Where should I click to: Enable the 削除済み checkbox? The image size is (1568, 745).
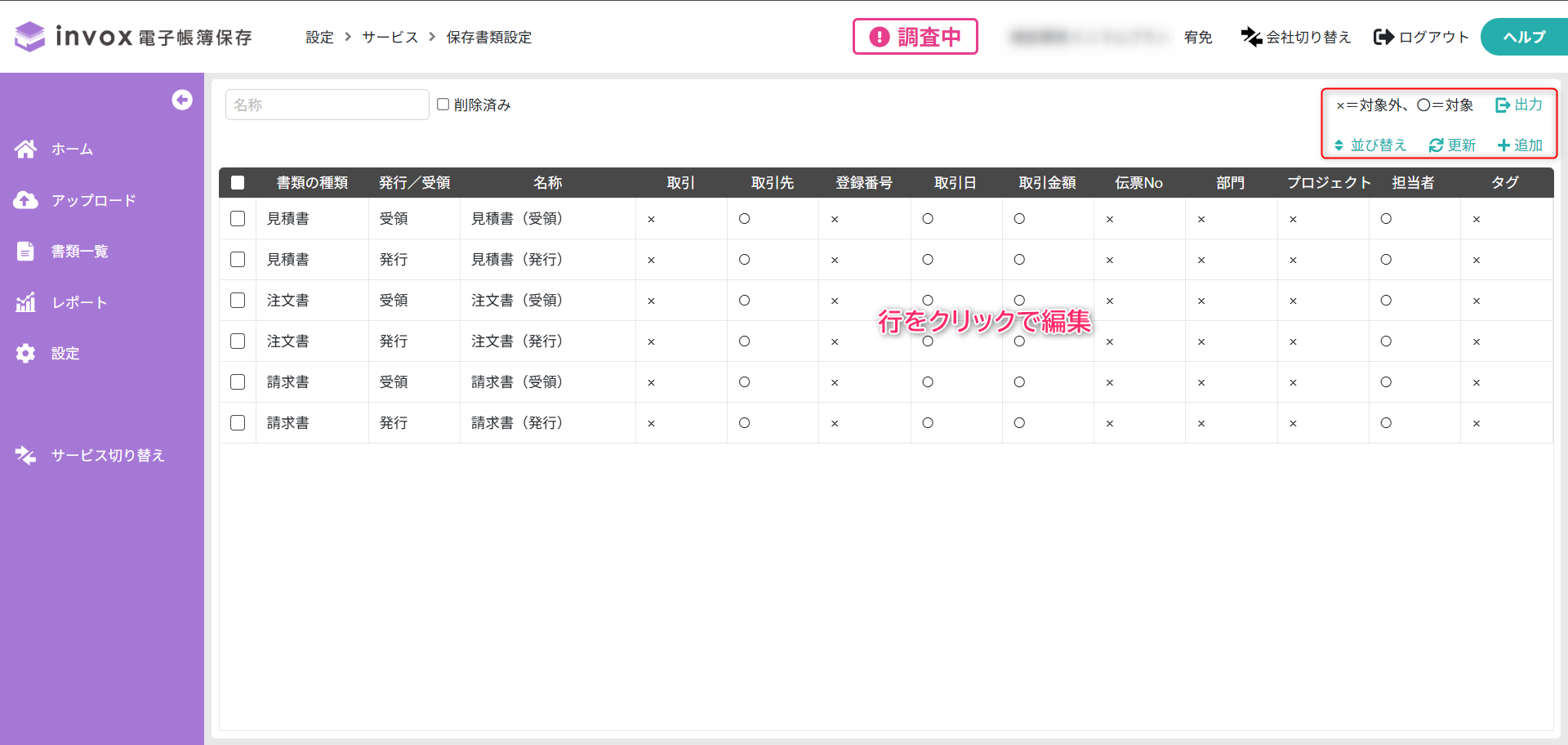coord(443,105)
